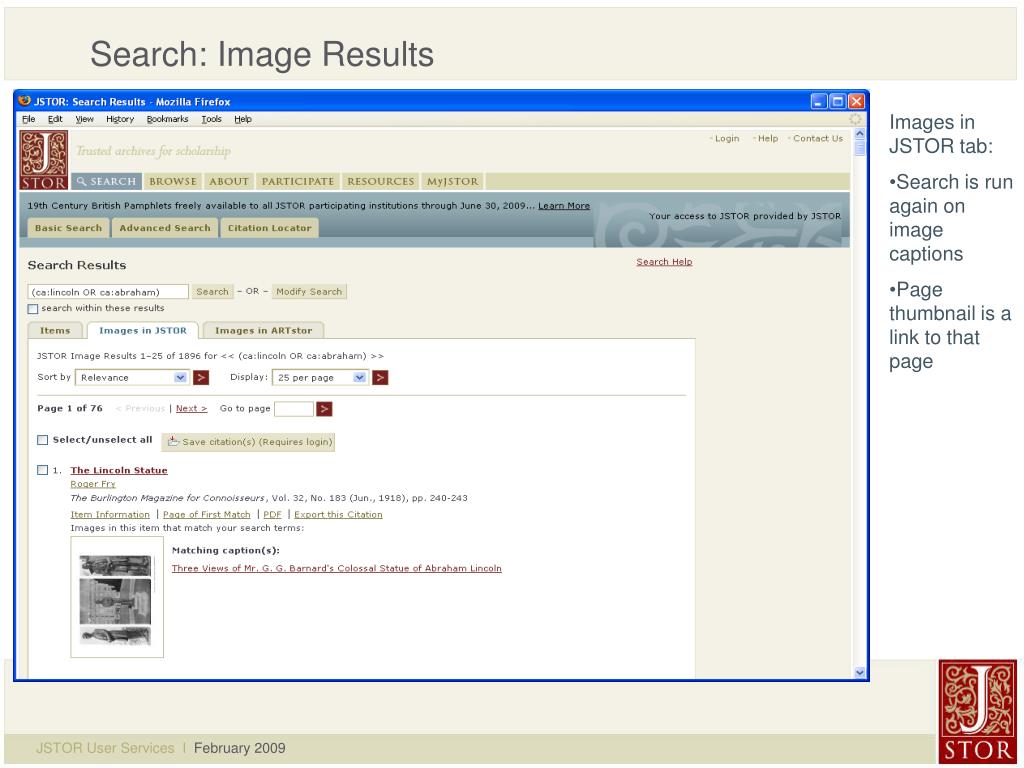Open the Sort by Relevance dropdown
Image resolution: width=1024 pixels, height=768 pixels.
click(133, 377)
